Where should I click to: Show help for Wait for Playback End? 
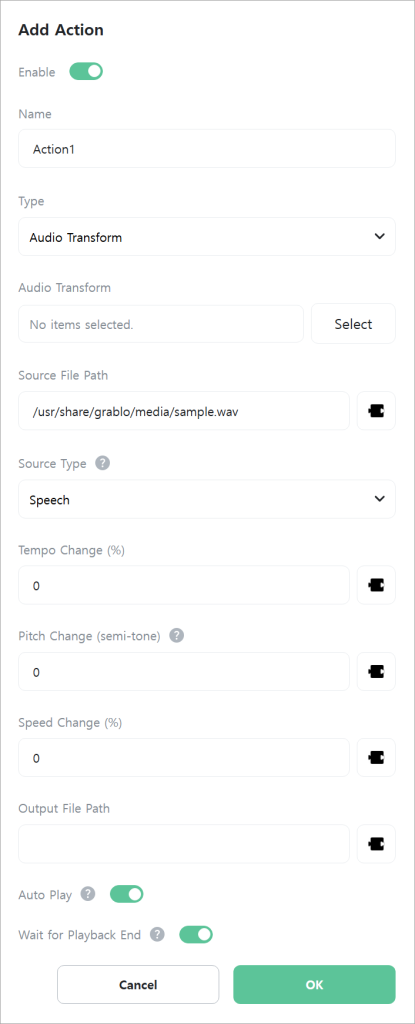[x=157, y=935]
